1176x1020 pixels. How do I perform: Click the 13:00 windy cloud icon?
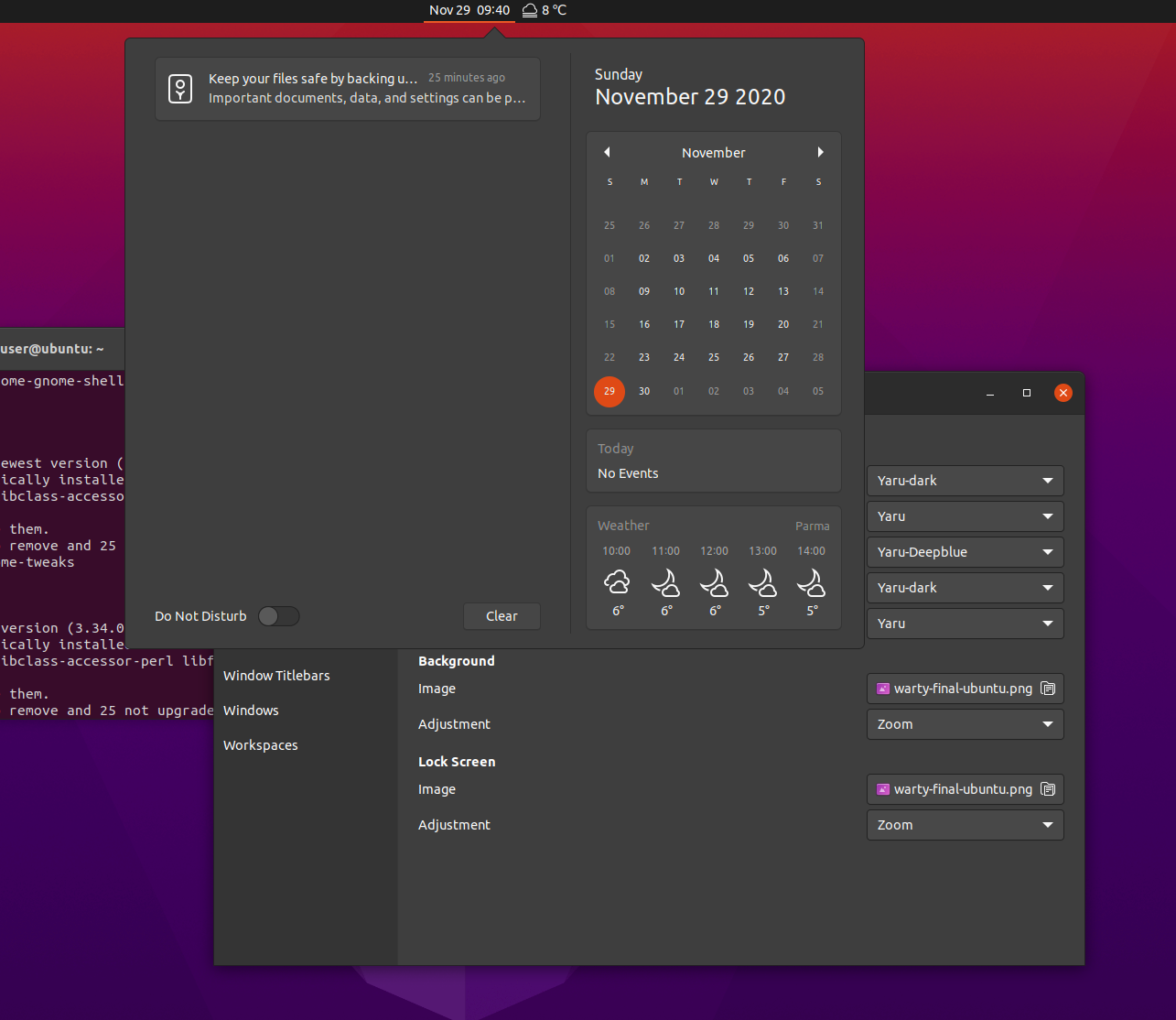(763, 583)
